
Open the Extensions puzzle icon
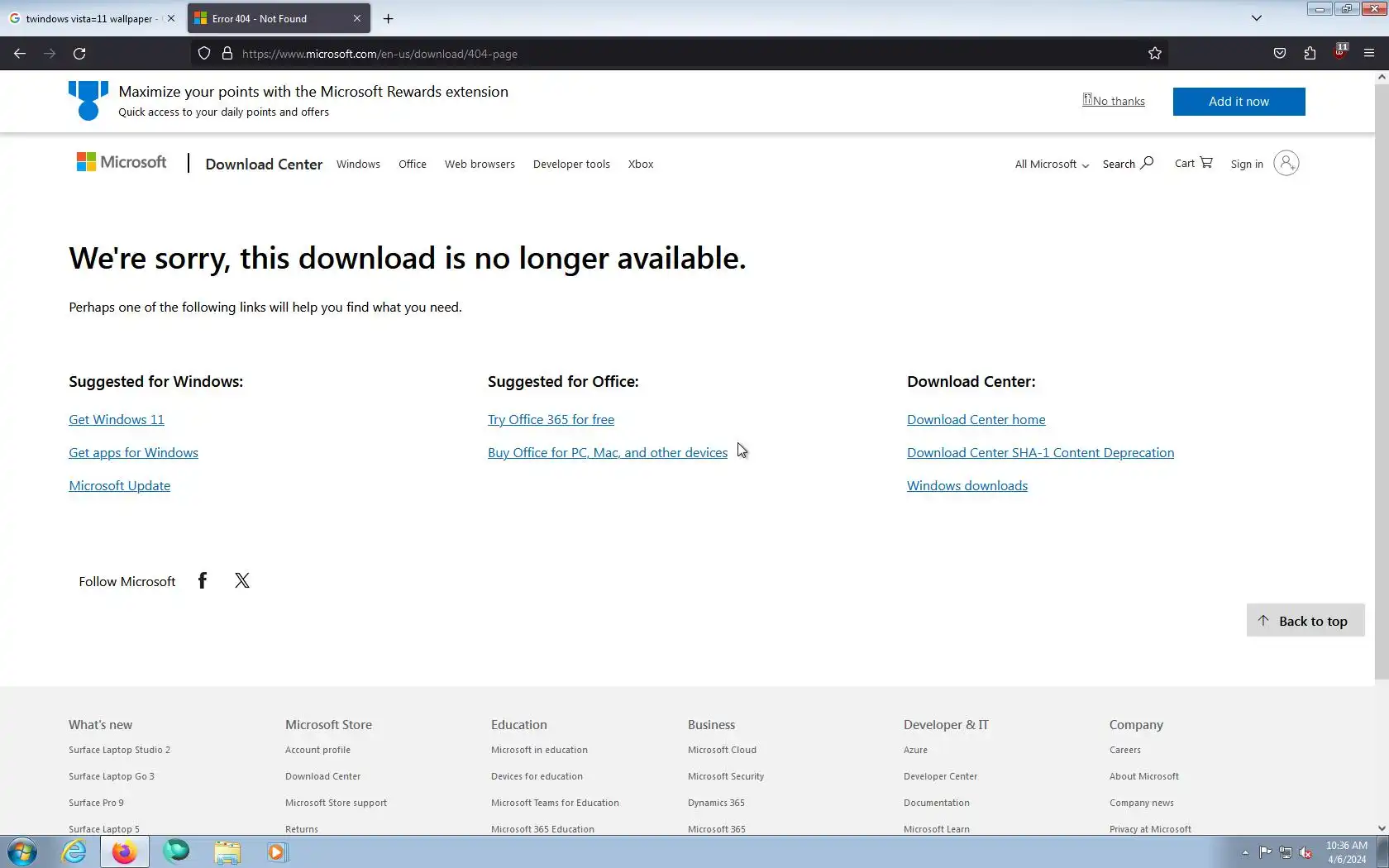(x=1310, y=54)
